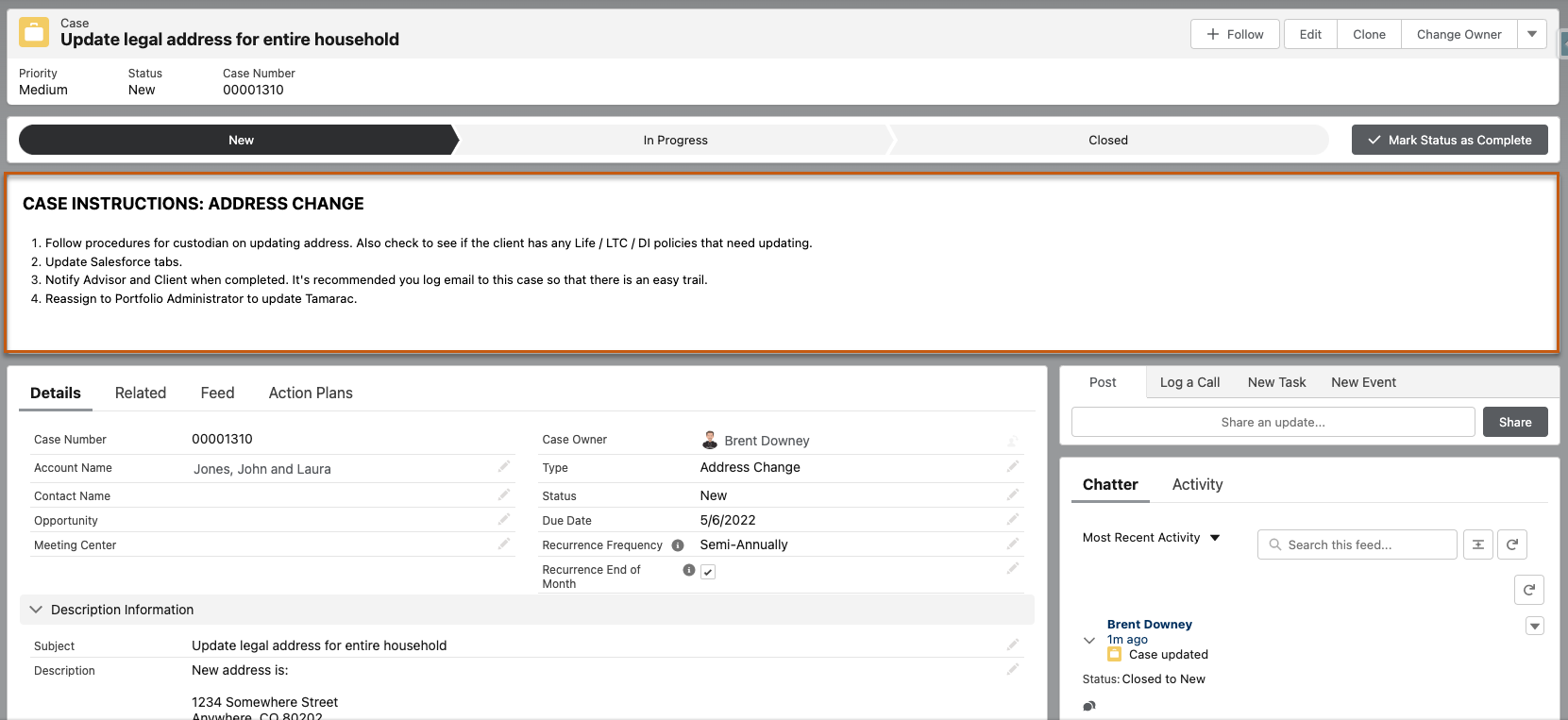
Task: Click Brent Downey's avatar in Case Owner
Action: 710,440
